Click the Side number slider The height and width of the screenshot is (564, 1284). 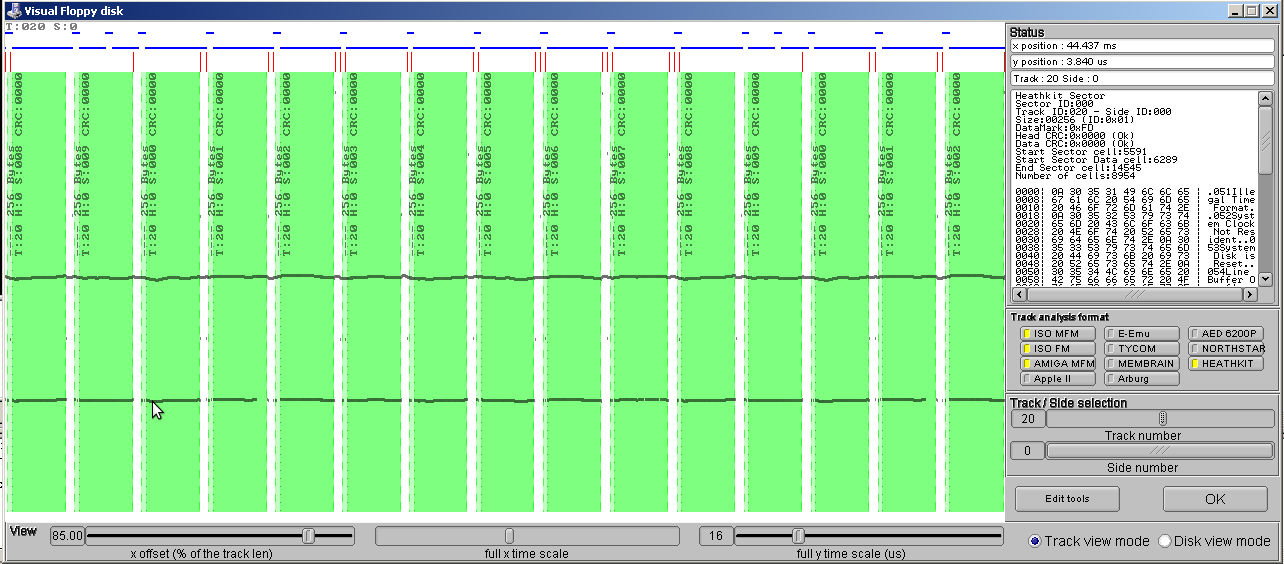(1161, 451)
